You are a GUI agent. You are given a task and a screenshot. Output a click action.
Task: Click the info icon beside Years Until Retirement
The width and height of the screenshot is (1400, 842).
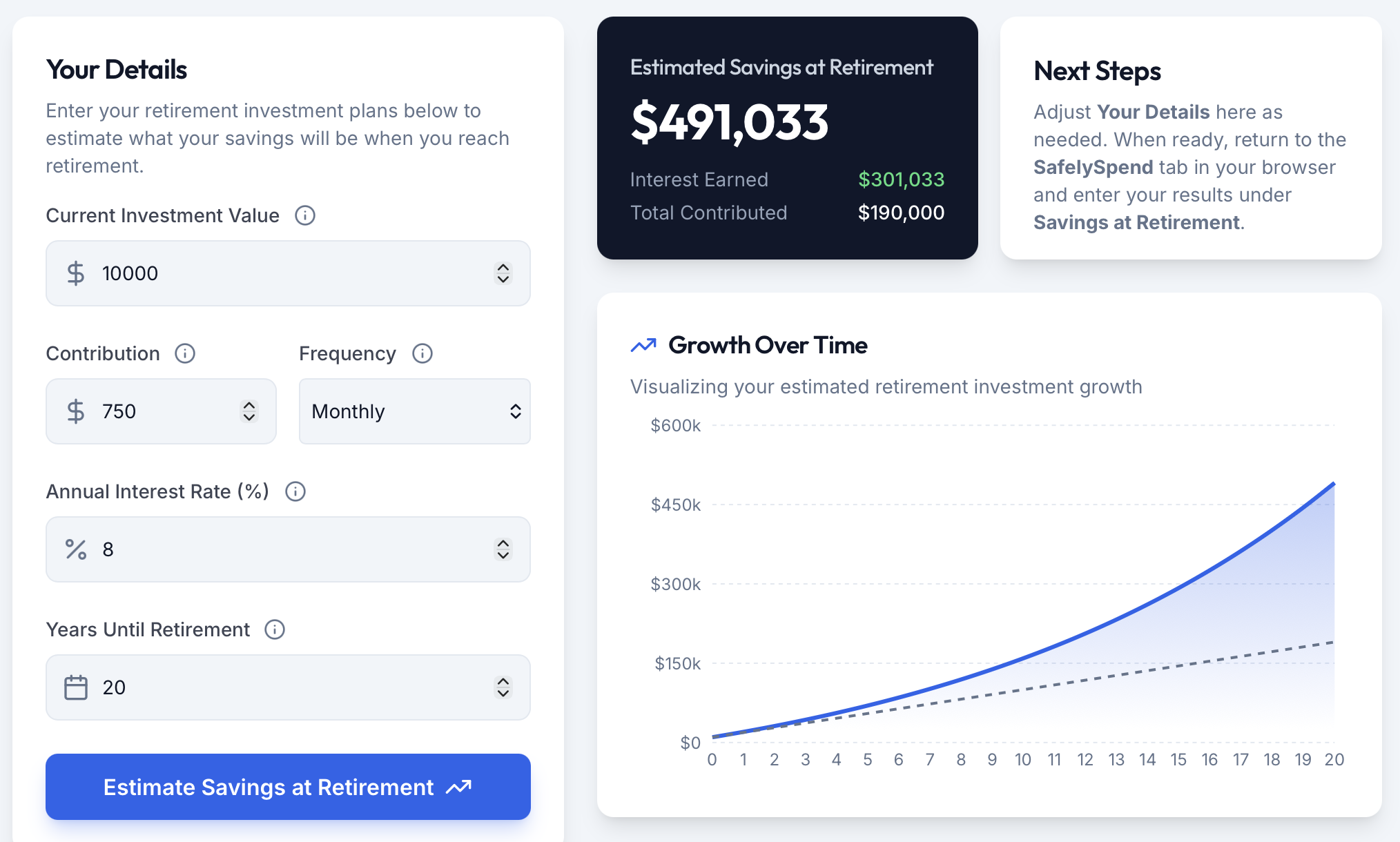(273, 629)
